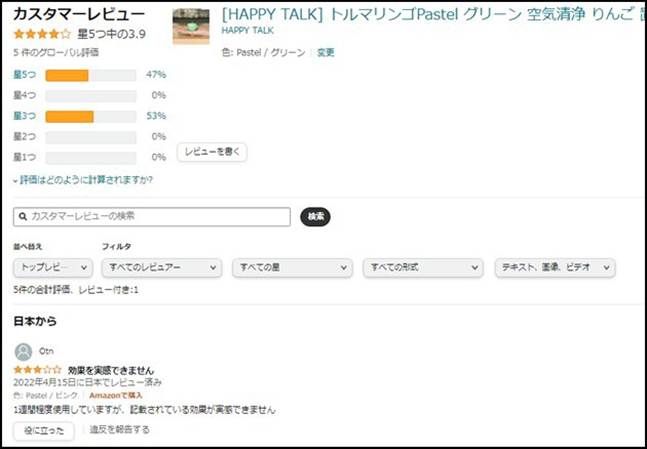Open the すべてのレビュアー filter dropdown
647x449 pixels.
click(x=161, y=267)
